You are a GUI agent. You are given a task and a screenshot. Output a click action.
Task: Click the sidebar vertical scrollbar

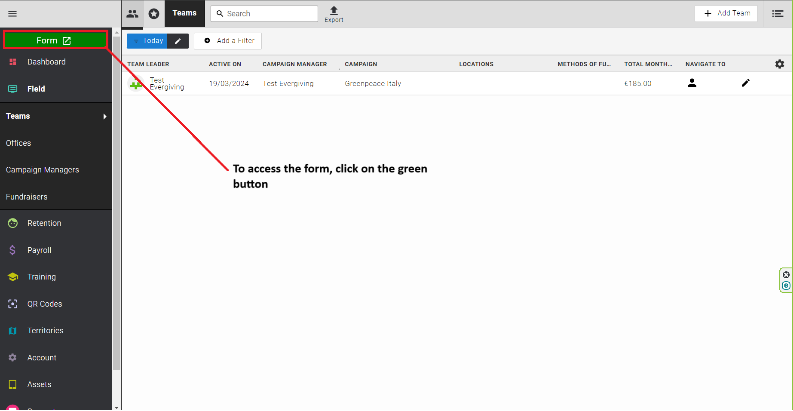point(116,200)
